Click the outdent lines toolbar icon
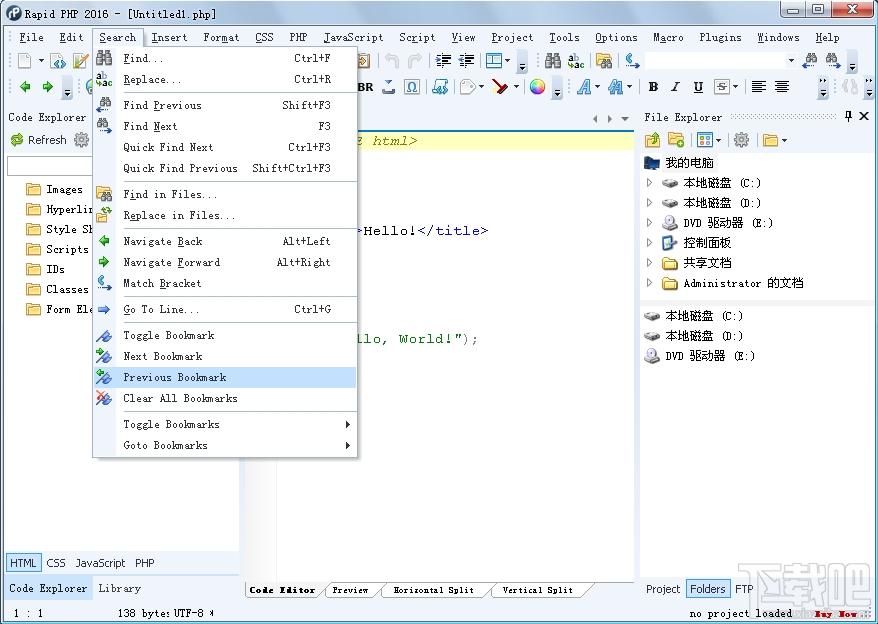The height and width of the screenshot is (624, 878). click(466, 60)
